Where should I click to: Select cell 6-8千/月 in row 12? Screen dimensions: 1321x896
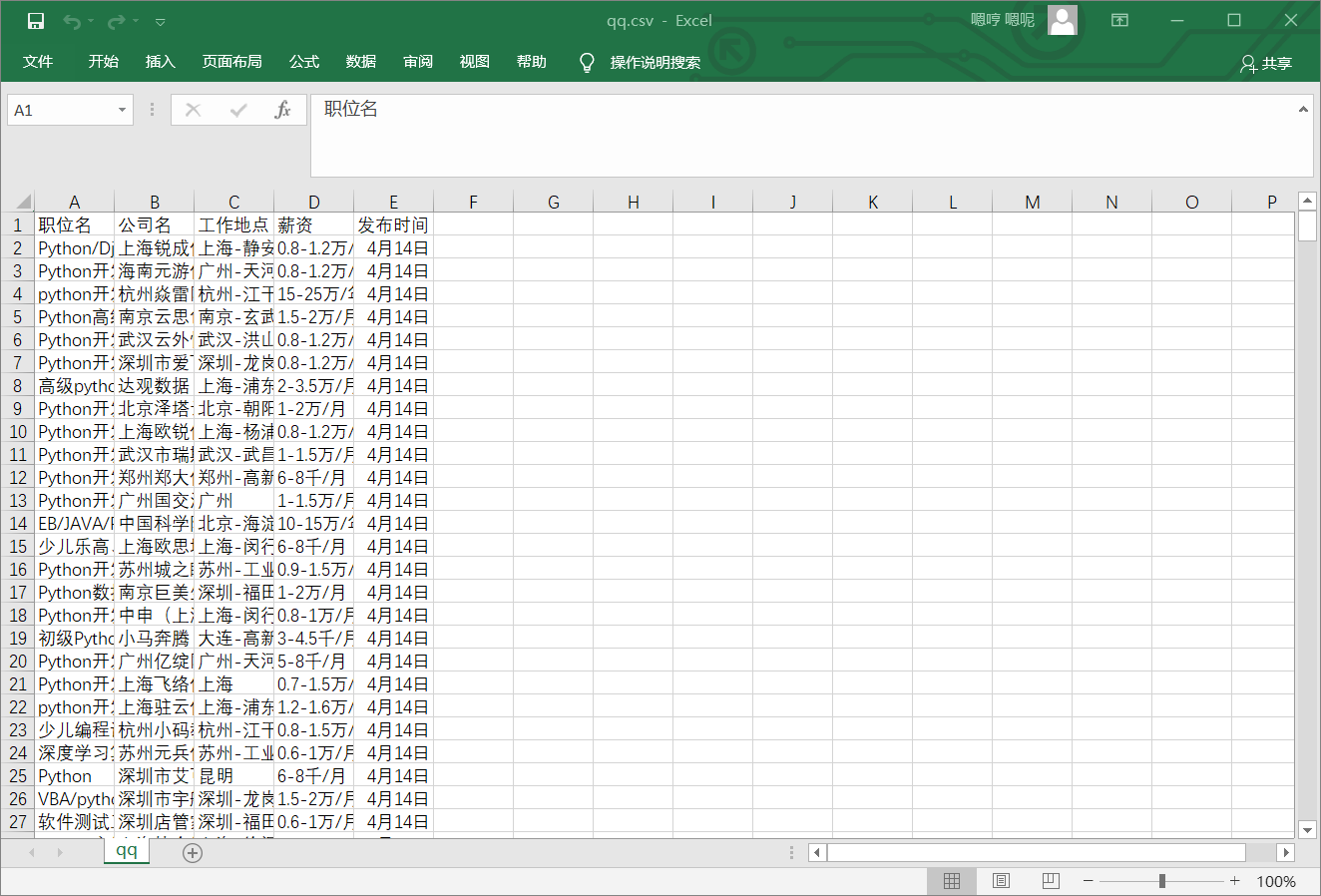coord(314,478)
